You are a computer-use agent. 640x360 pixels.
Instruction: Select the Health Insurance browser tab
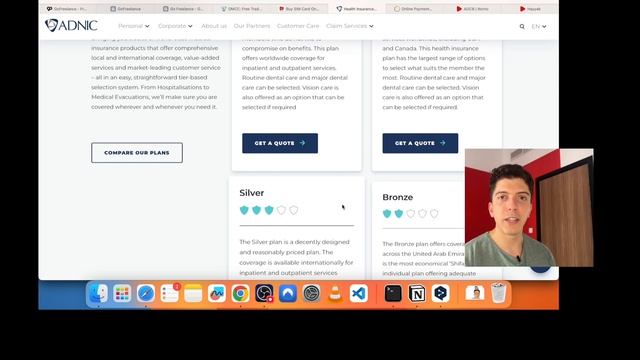356,9
